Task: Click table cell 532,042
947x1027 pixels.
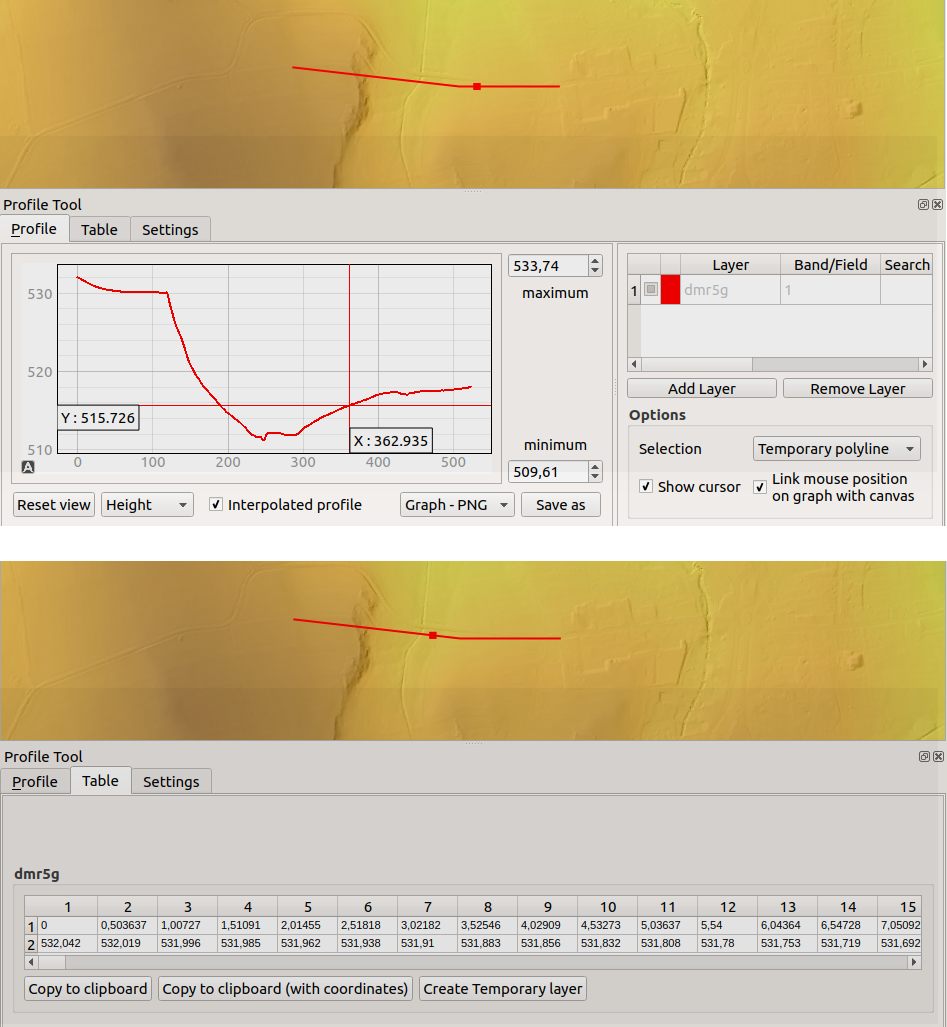Action: click(x=67, y=943)
